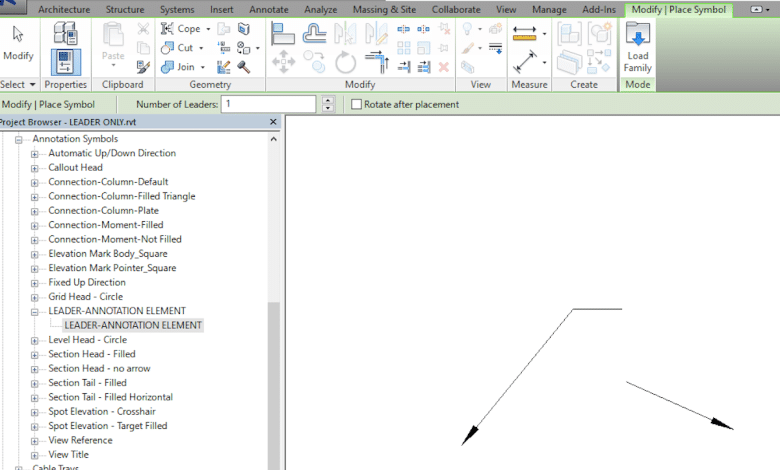The image size is (780, 470).
Task: Open the Join dropdown arrow
Action: tap(202, 67)
